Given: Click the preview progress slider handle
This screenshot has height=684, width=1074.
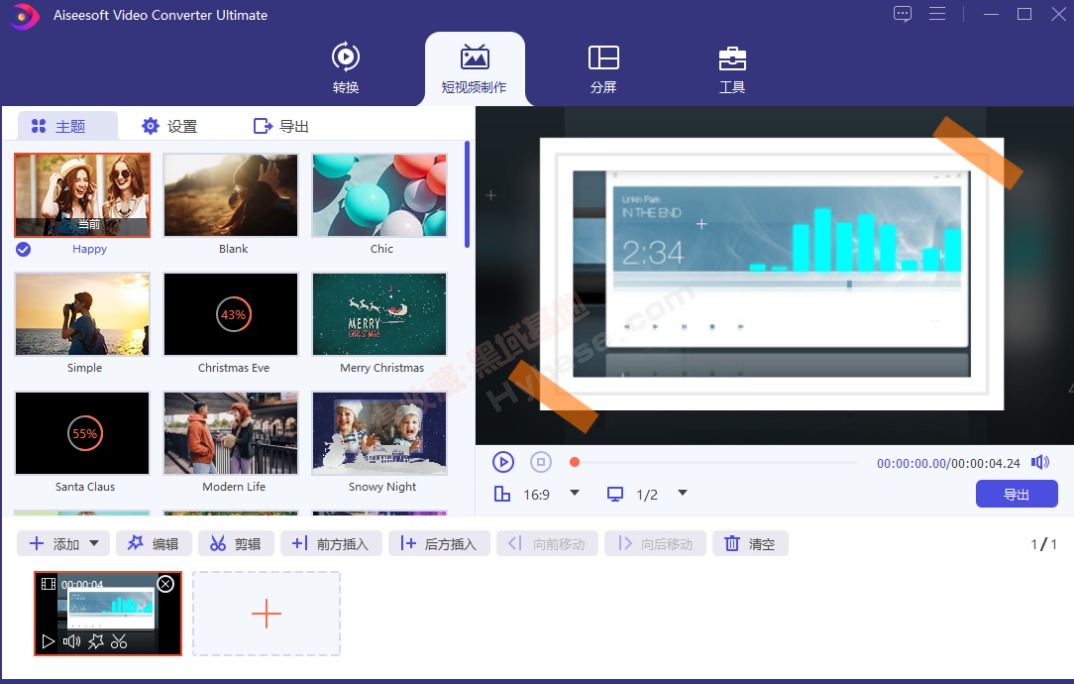Looking at the screenshot, I should 575,462.
